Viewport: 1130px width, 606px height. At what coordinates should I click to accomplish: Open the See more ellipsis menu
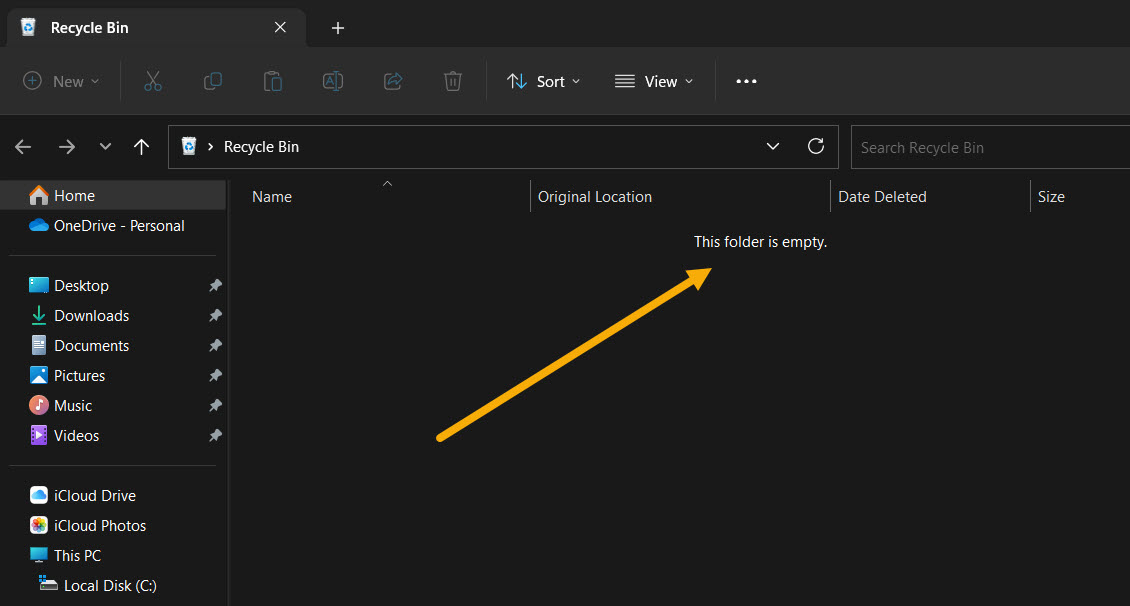click(x=746, y=81)
